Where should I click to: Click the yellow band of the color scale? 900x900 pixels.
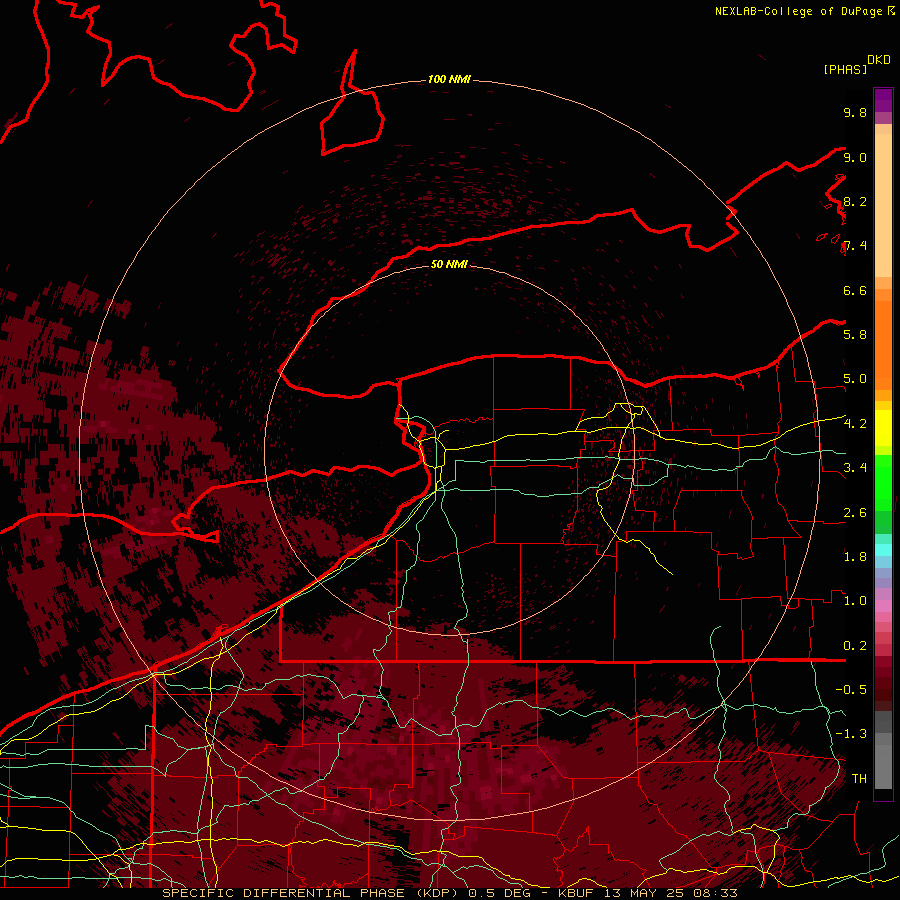click(x=883, y=428)
